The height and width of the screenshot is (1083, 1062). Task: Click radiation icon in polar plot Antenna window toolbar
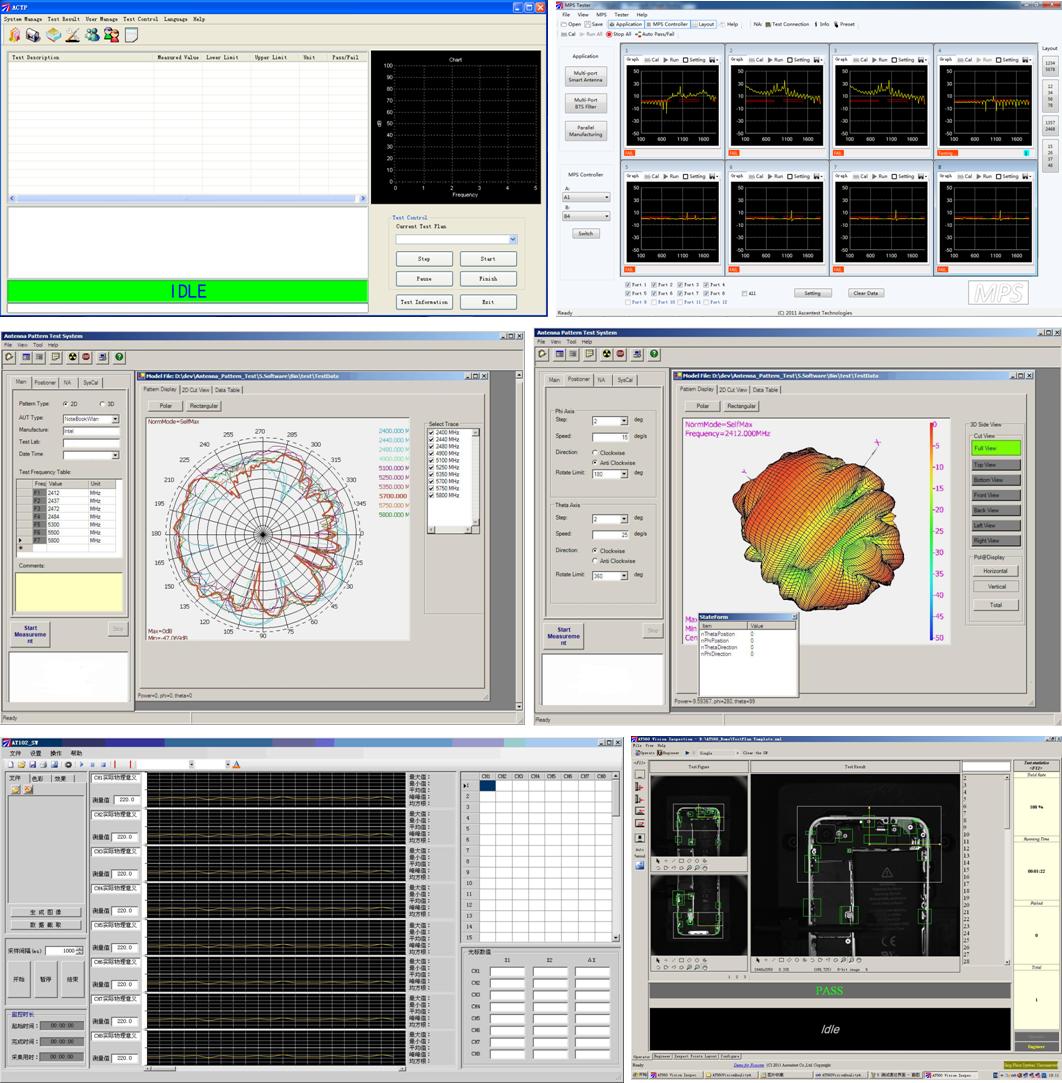[73, 357]
